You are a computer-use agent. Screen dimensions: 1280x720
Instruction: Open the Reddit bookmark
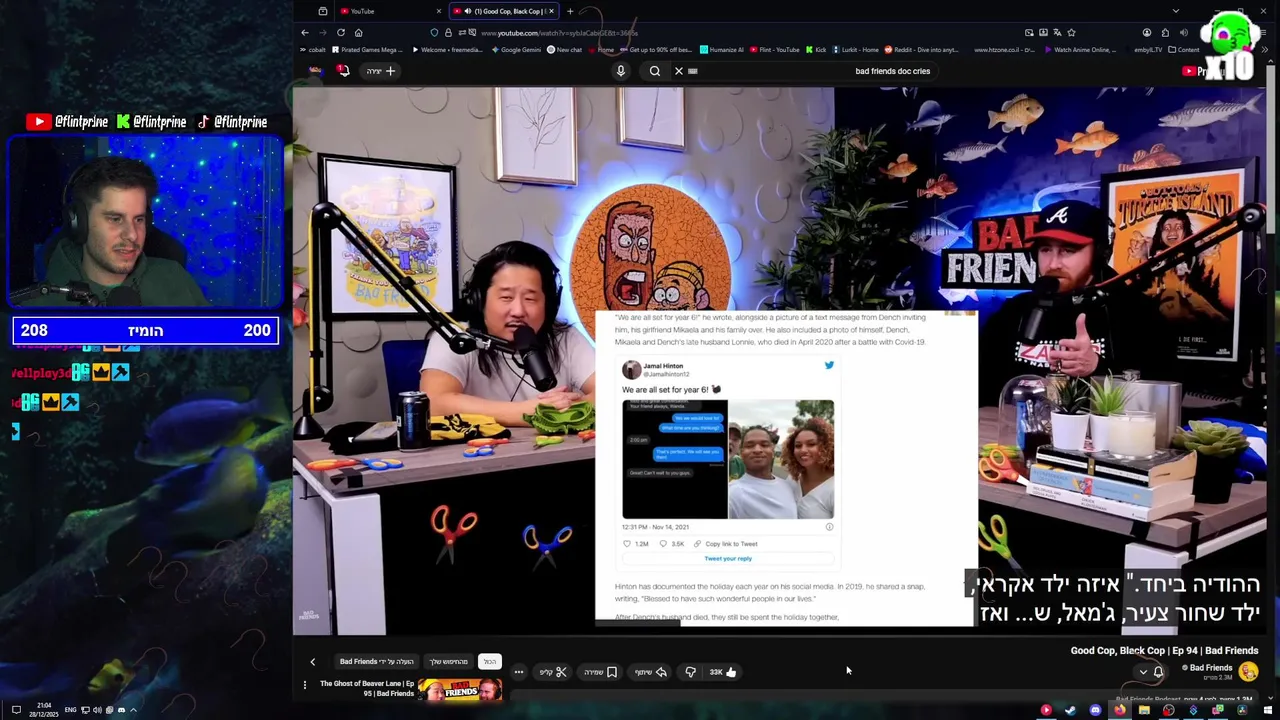click(920, 50)
